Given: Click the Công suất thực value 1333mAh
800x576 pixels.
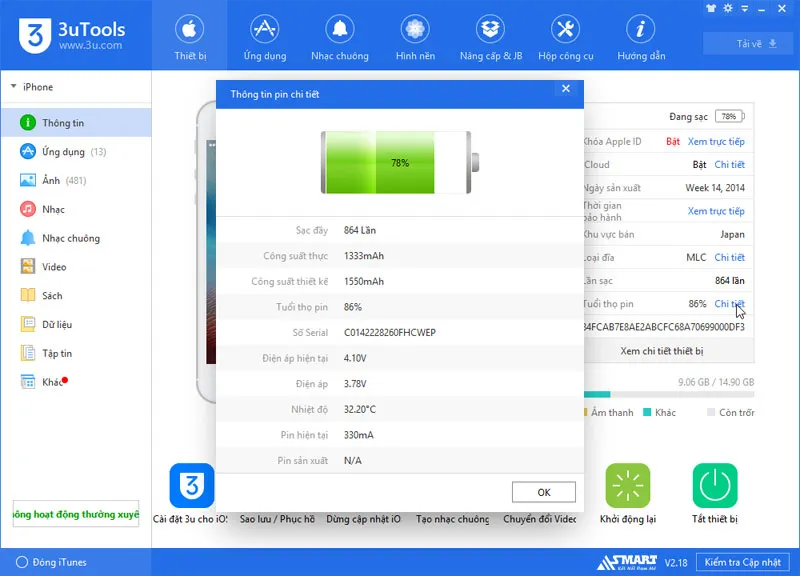Looking at the screenshot, I should click(x=364, y=256).
